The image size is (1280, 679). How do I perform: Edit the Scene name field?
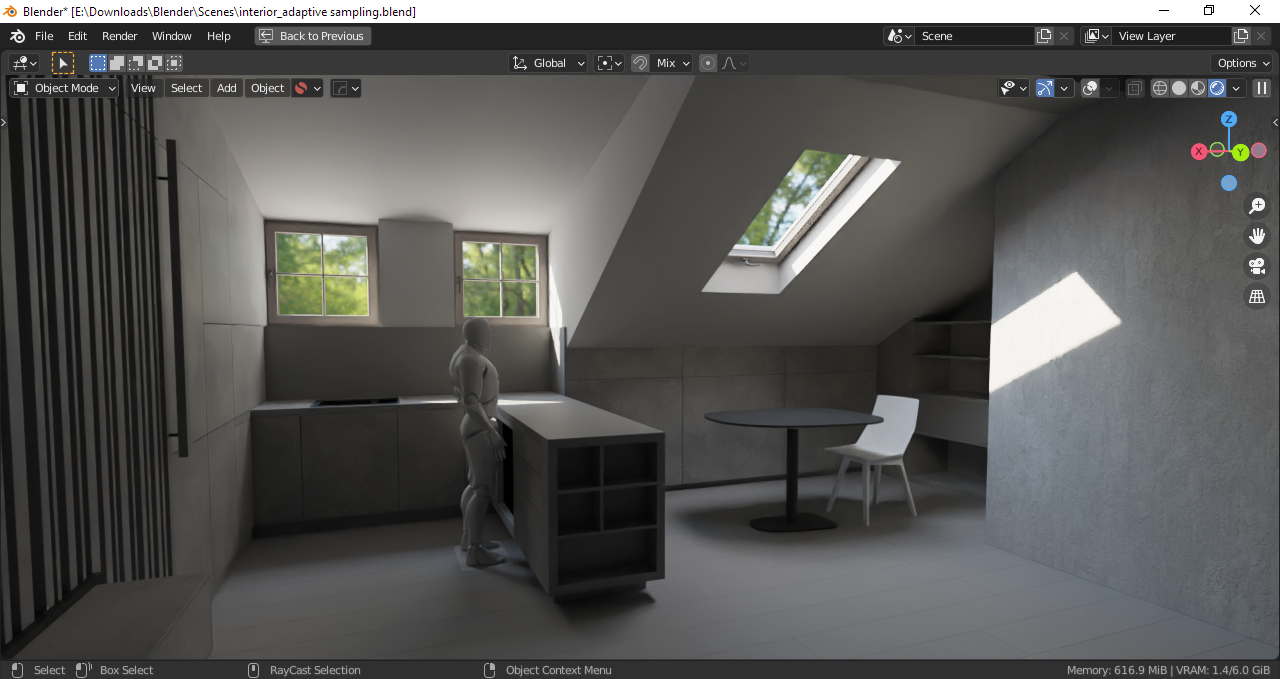click(974, 36)
